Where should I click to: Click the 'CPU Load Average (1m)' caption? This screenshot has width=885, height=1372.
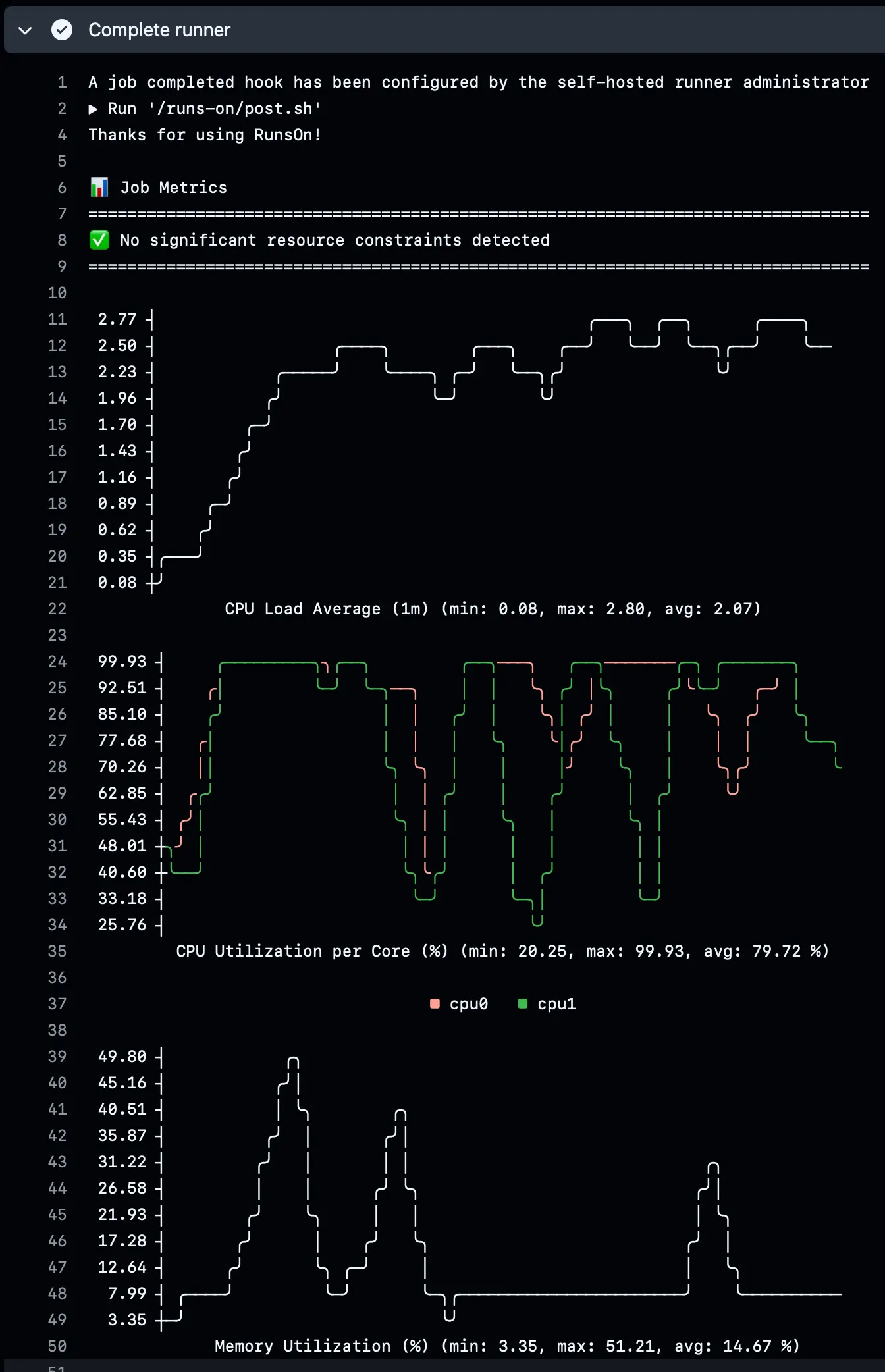(x=327, y=609)
